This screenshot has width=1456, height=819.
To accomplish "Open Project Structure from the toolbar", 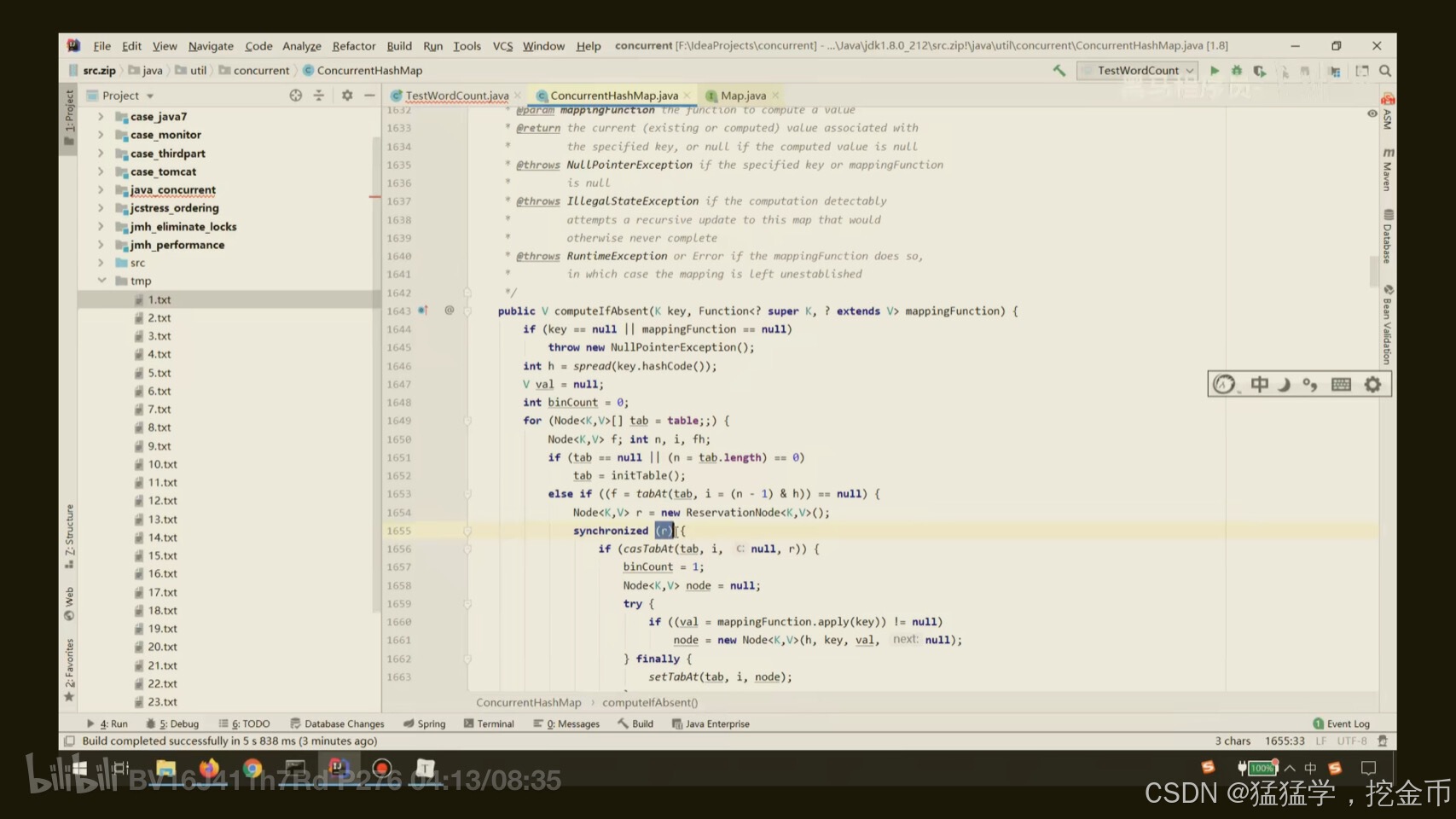I will 1335,71.
